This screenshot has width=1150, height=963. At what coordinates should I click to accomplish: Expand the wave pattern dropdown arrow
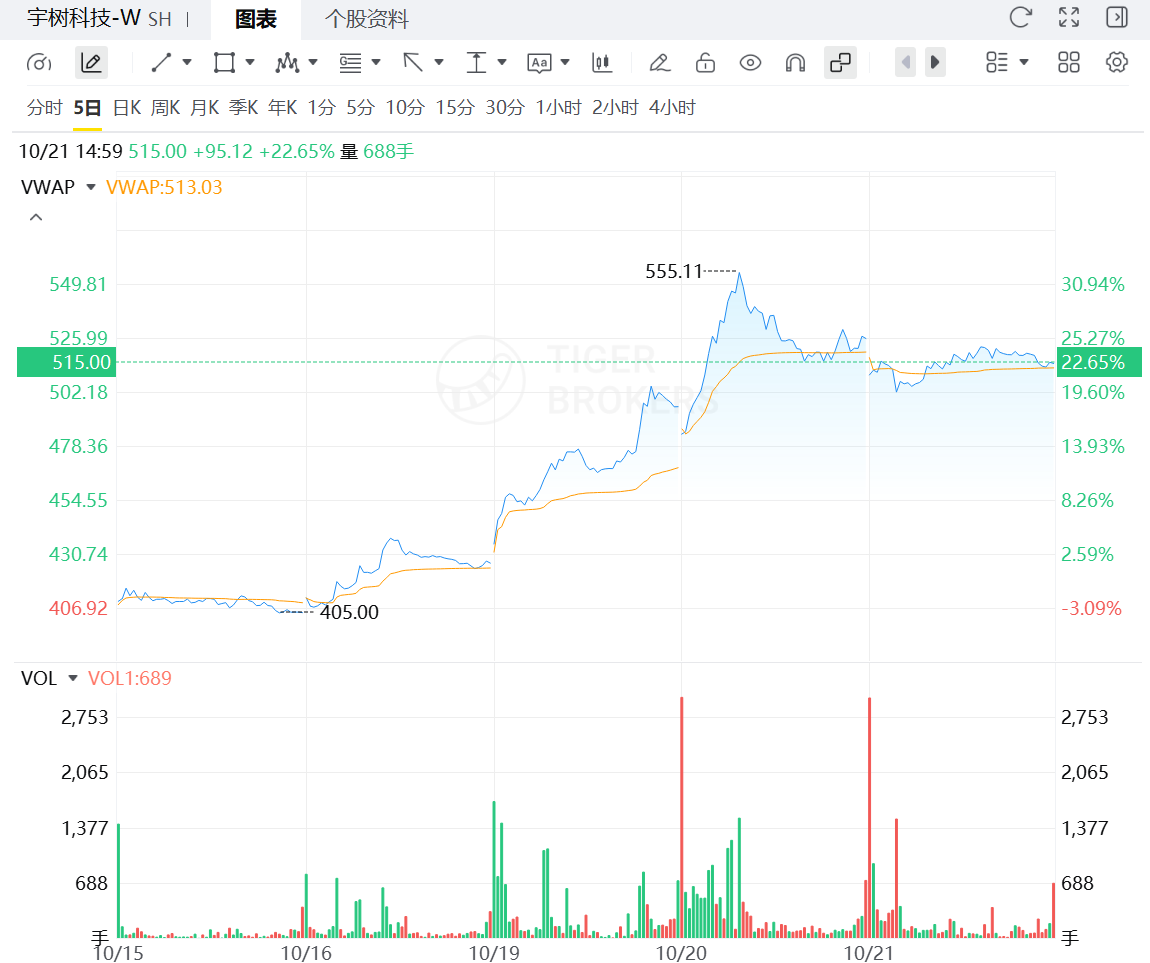tap(313, 62)
